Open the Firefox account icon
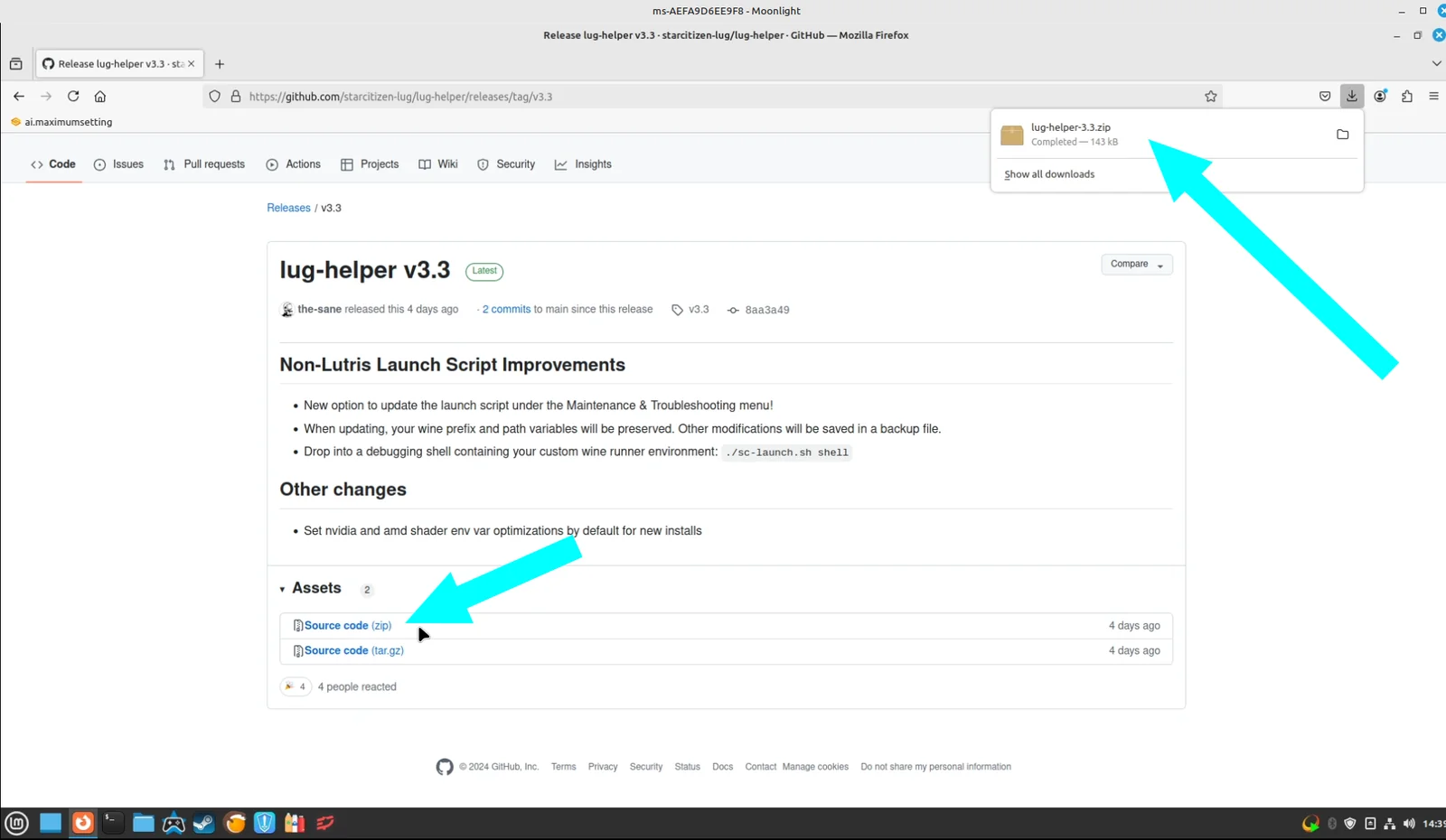 click(x=1380, y=97)
